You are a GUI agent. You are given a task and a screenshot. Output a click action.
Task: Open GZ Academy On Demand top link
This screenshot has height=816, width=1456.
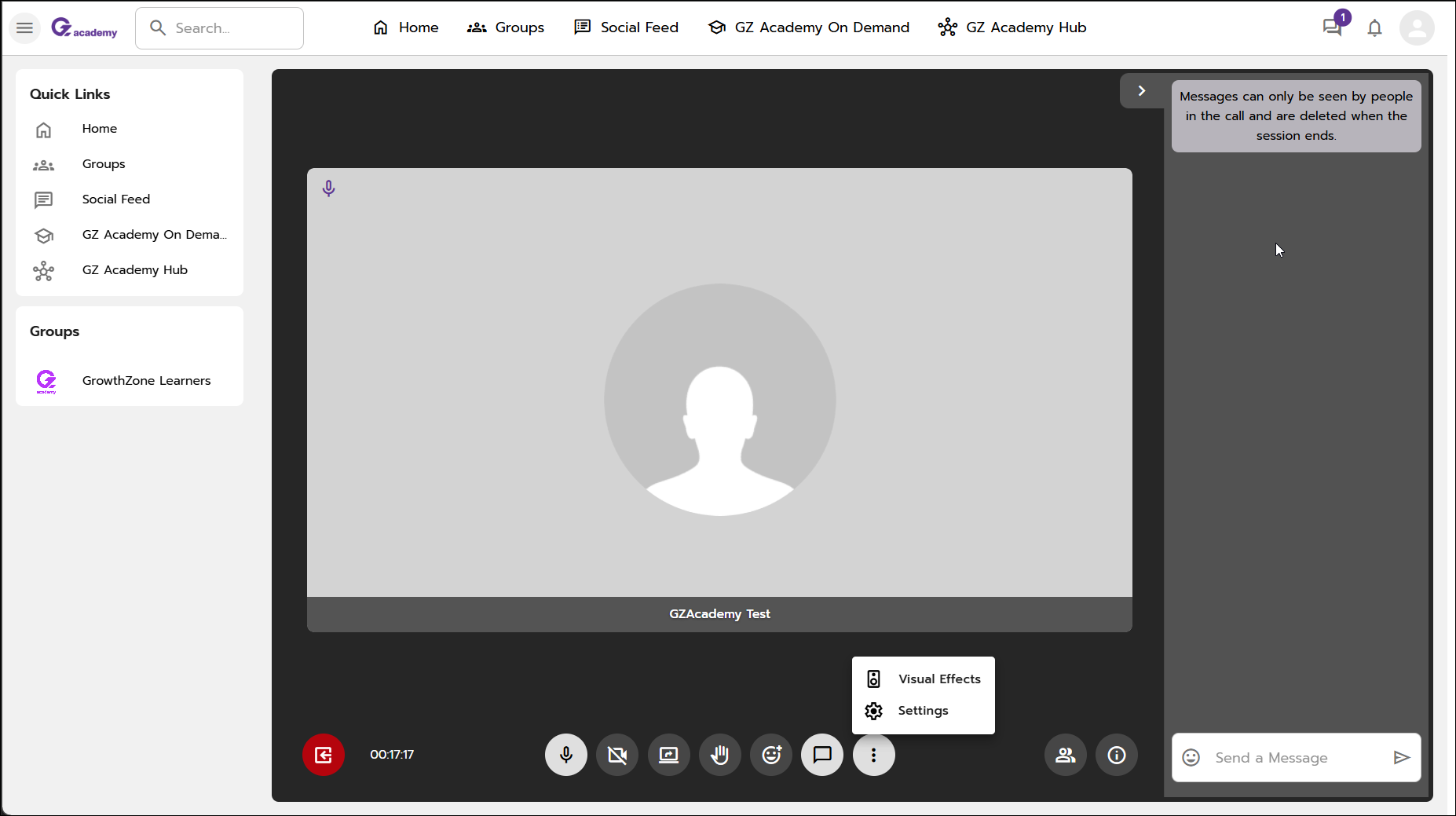[x=808, y=27]
